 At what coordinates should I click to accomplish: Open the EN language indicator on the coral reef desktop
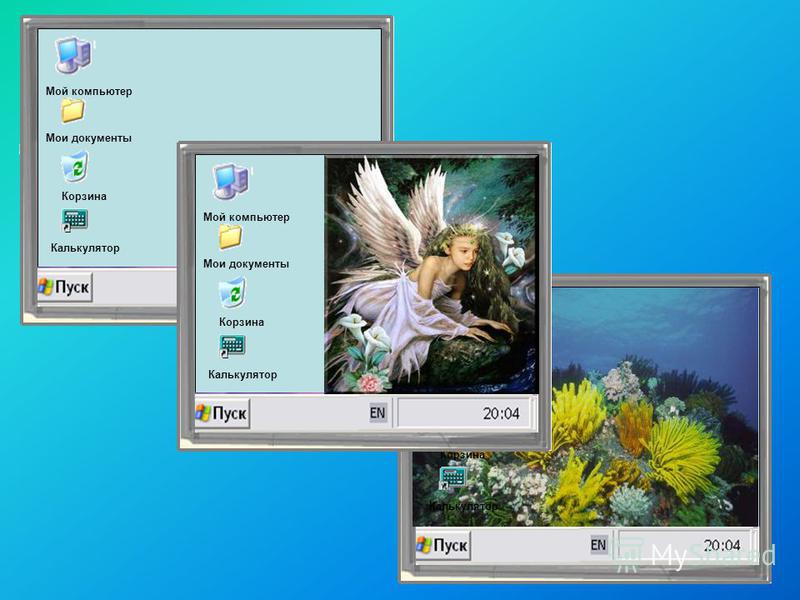pyautogui.click(x=598, y=544)
